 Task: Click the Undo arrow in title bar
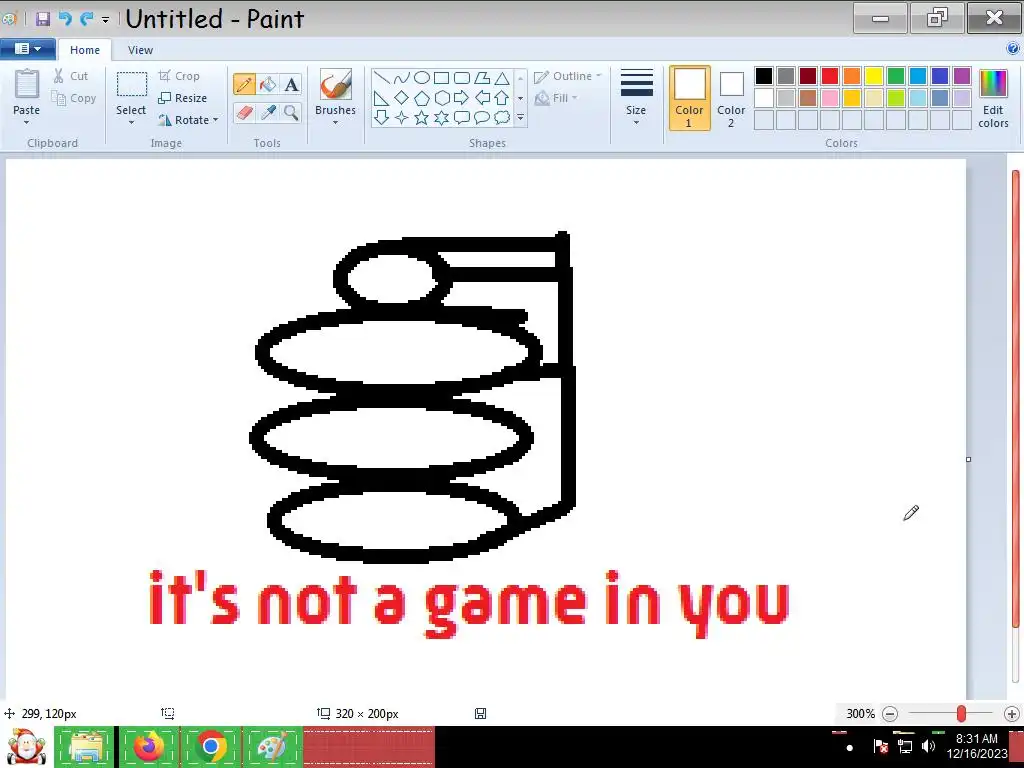pyautogui.click(x=65, y=18)
